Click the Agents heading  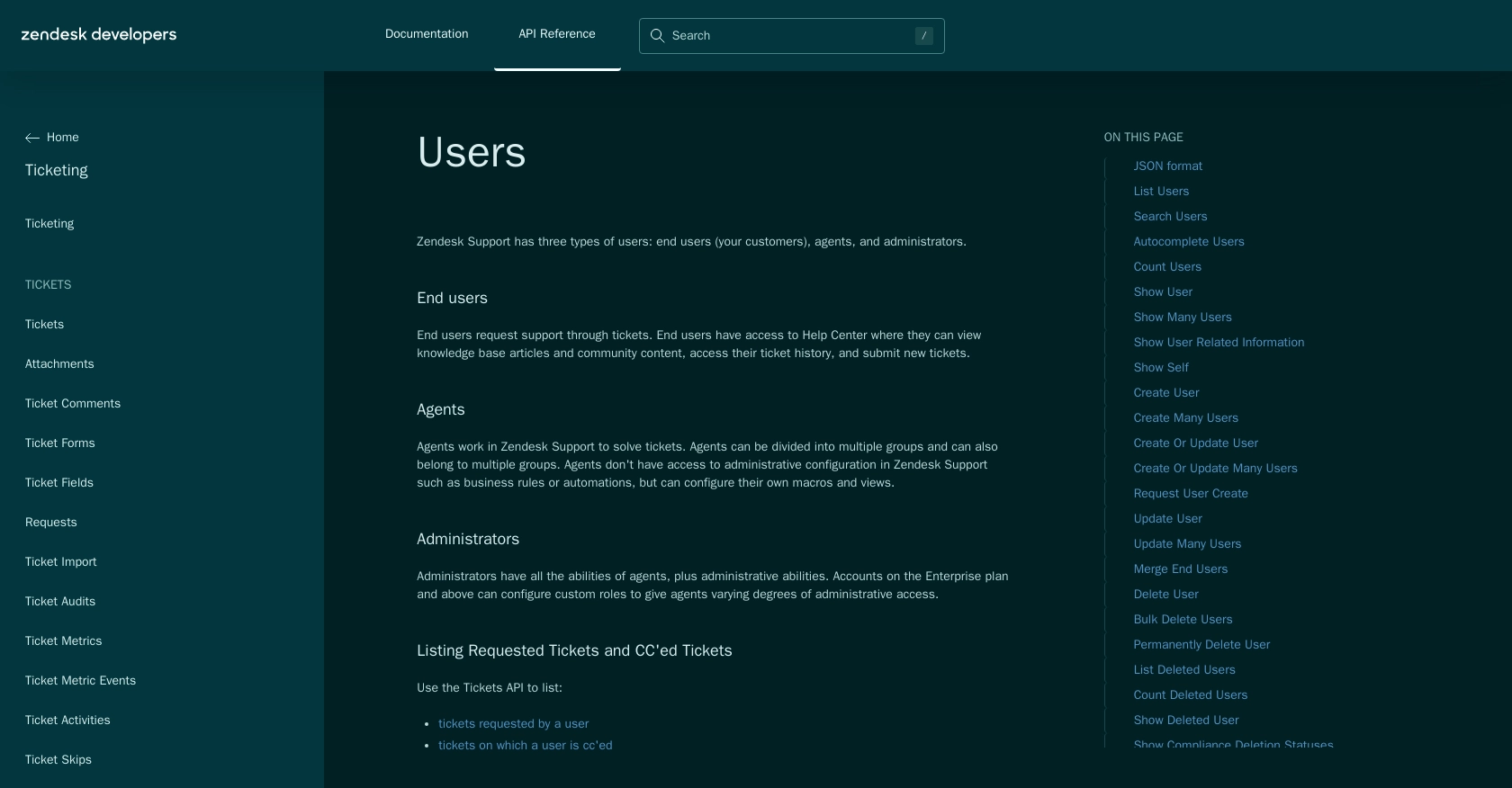(x=441, y=410)
